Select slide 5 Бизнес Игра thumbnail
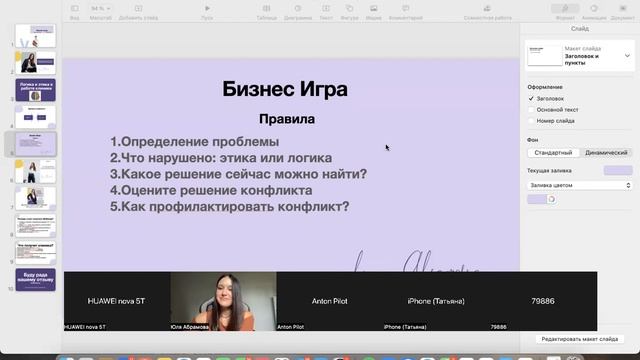 [x=36, y=144]
